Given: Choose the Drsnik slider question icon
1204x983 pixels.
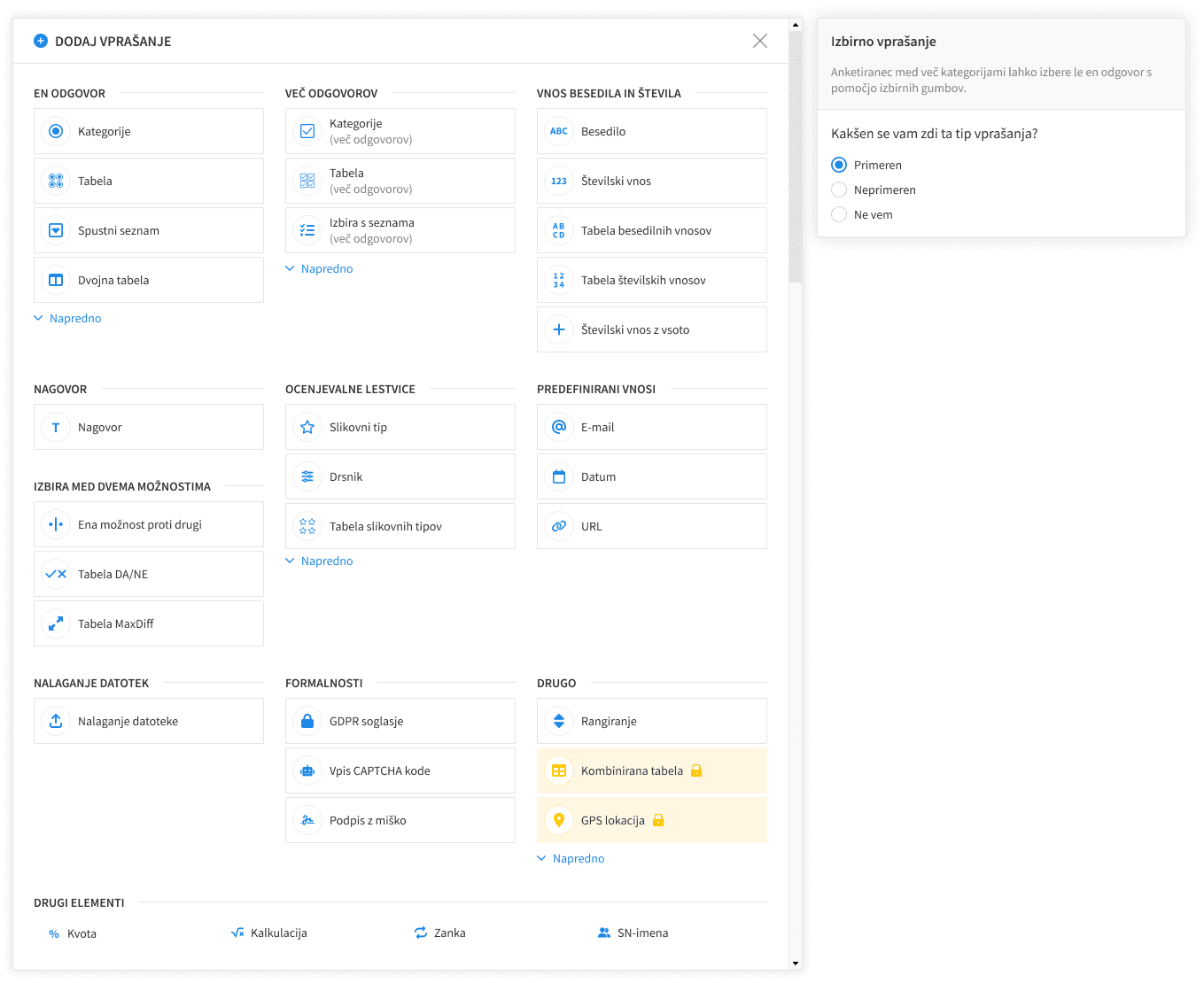Looking at the screenshot, I should (307, 476).
